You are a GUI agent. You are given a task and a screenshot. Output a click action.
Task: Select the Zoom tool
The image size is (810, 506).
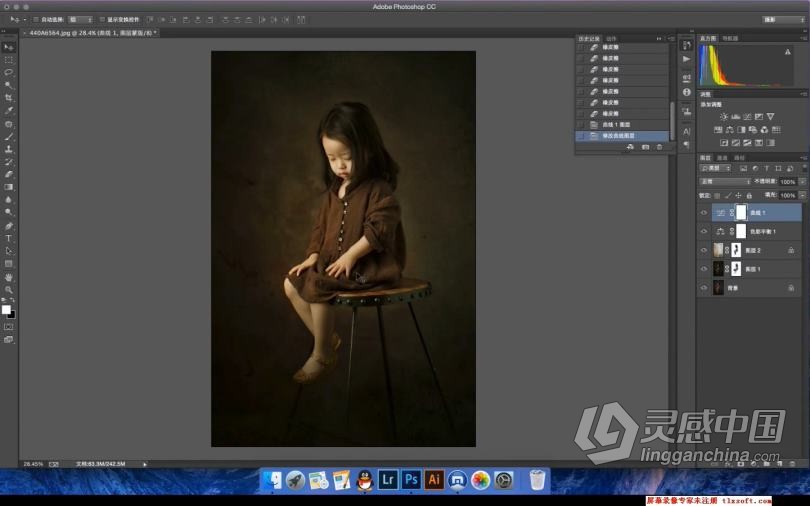[x=8, y=290]
